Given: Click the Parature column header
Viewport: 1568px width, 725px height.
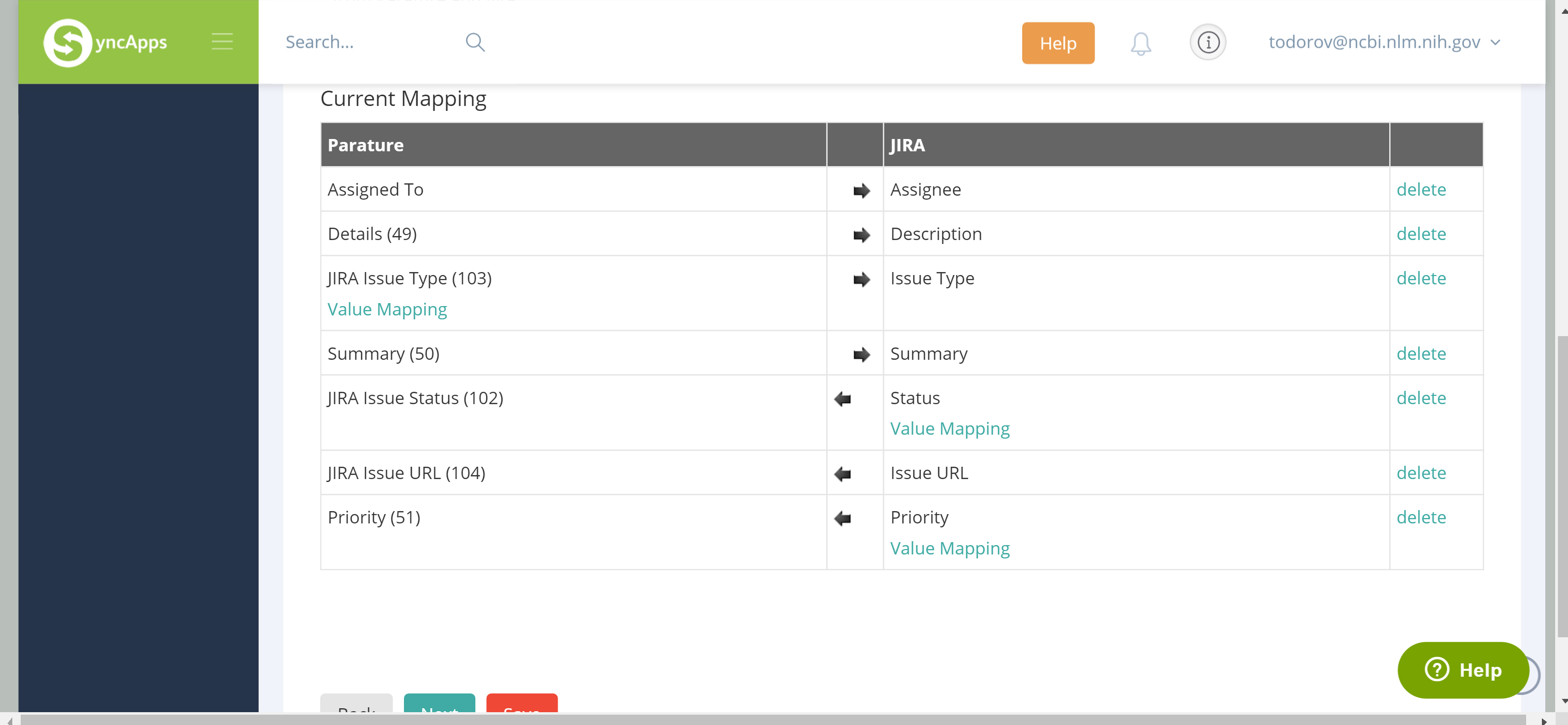Looking at the screenshot, I should (x=573, y=145).
